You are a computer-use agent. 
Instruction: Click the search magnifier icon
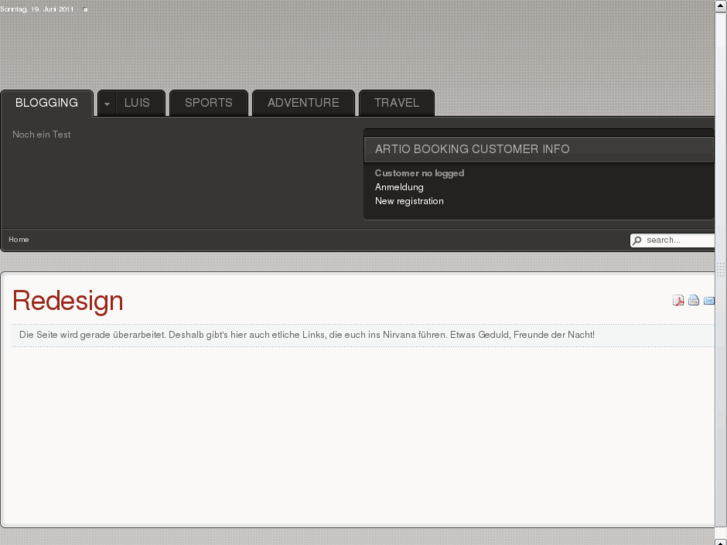[638, 240]
